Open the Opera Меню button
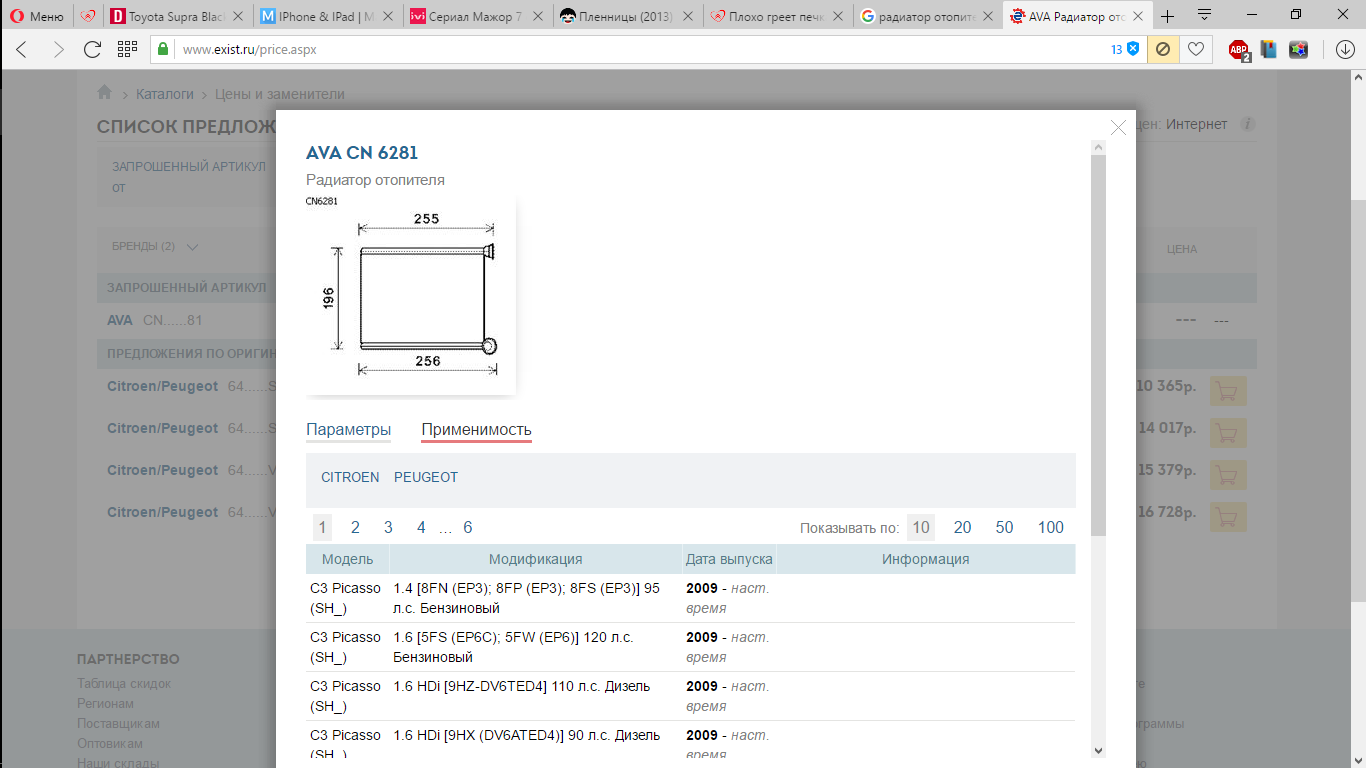This screenshot has height=768, width=1366. click(36, 16)
